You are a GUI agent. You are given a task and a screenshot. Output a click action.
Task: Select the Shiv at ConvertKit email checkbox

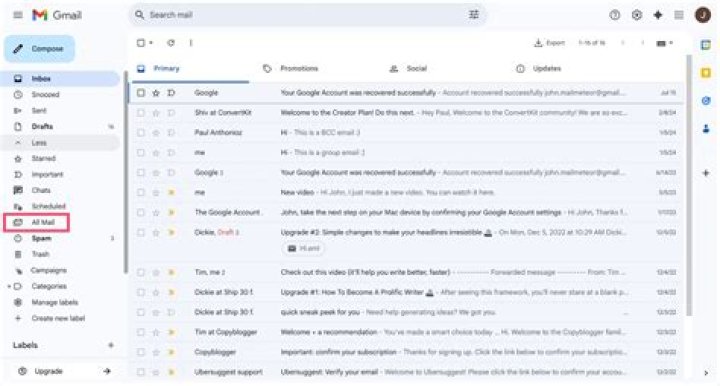tap(141, 113)
